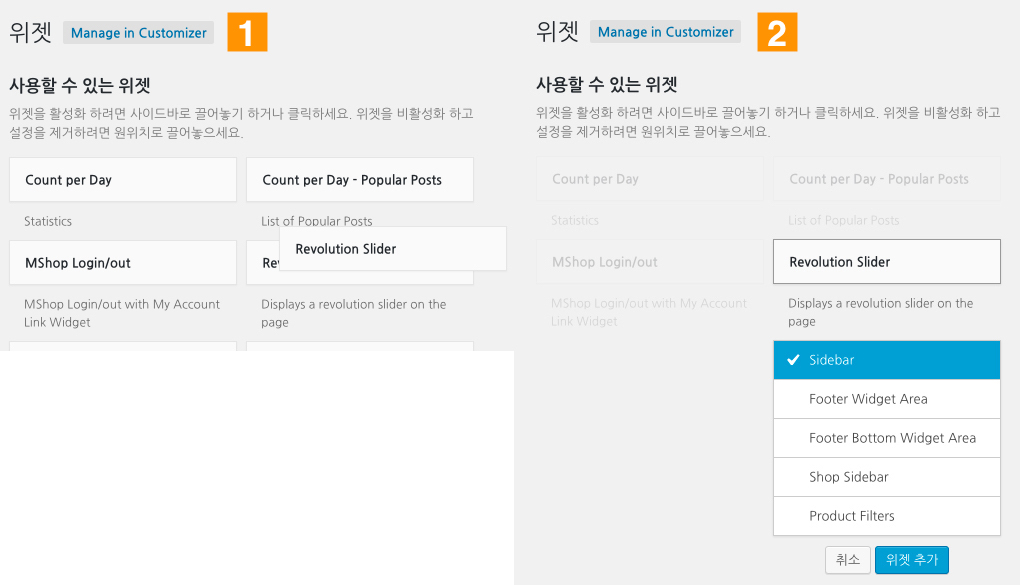The width and height of the screenshot is (1020, 585).
Task: Collapse the outlined Revolution Slider widget chooser
Action: [887, 262]
